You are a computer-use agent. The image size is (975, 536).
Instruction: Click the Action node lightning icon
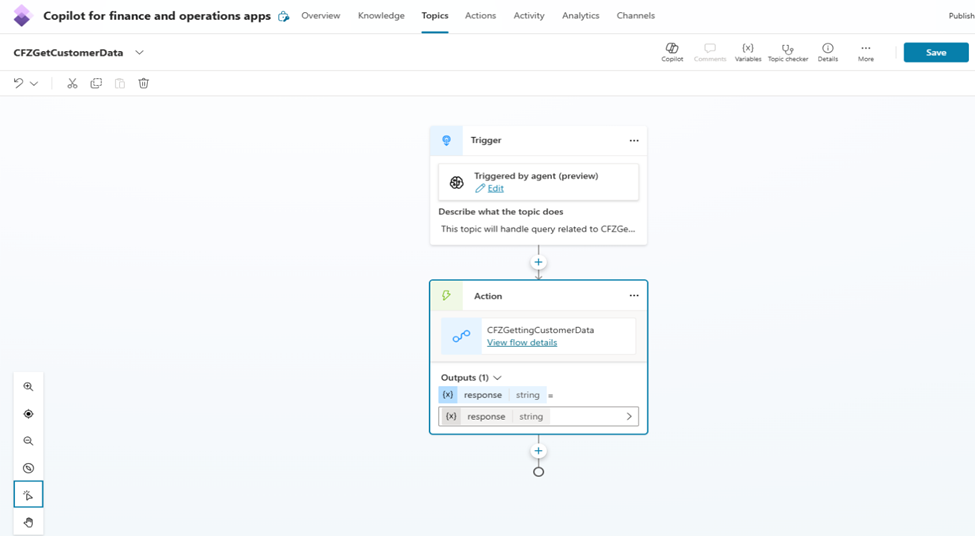coord(446,295)
